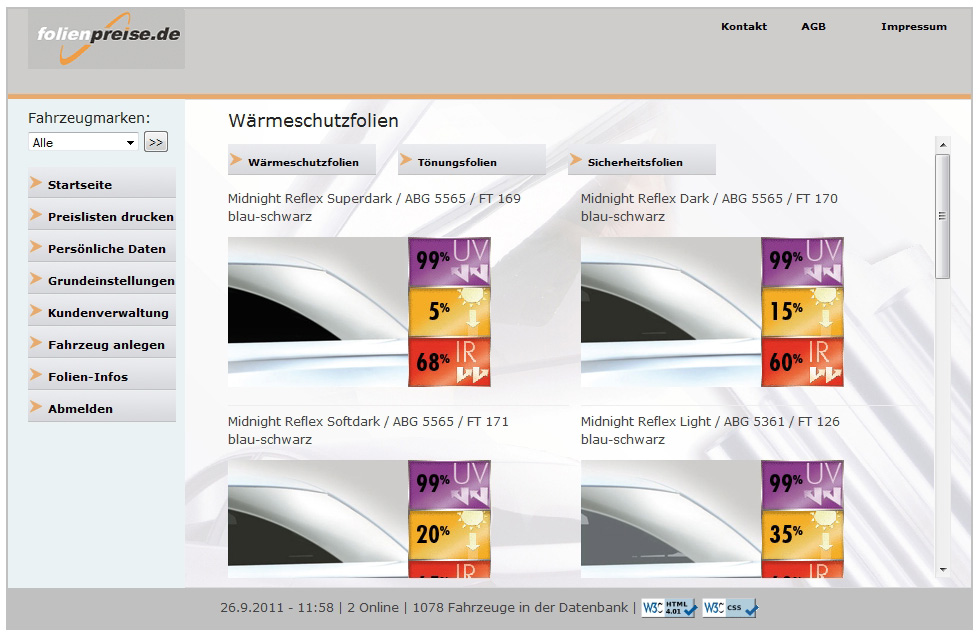The image size is (980, 638).
Task: Click the W3C CSS validation badge
Action: click(x=730, y=607)
